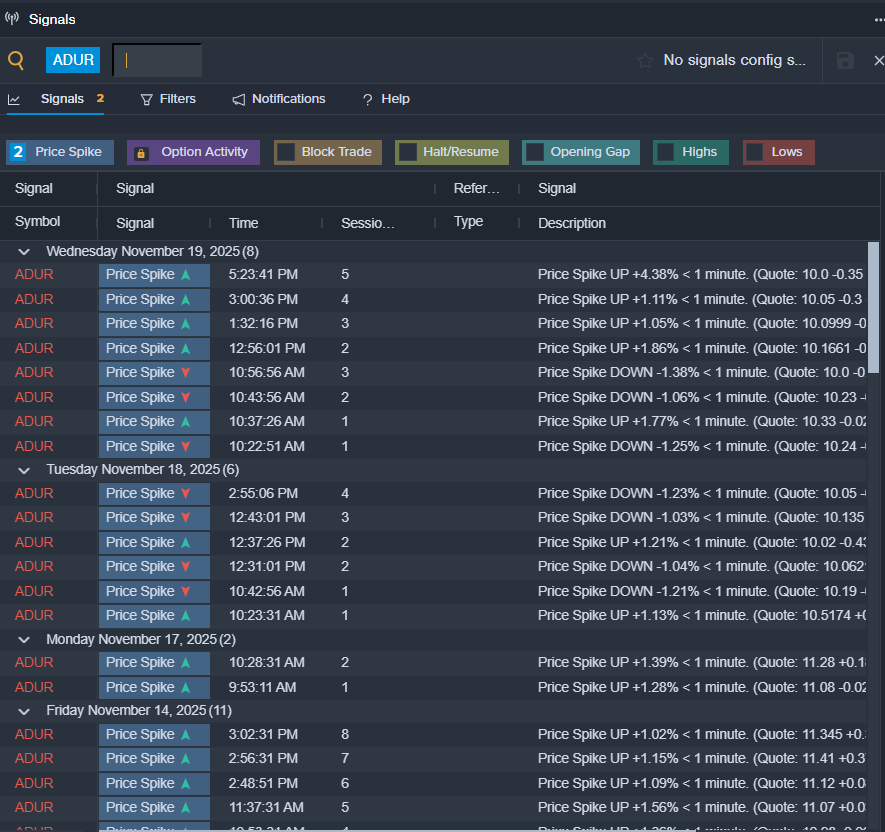Switch to the Signals tab
The height and width of the screenshot is (832, 885).
(62, 99)
